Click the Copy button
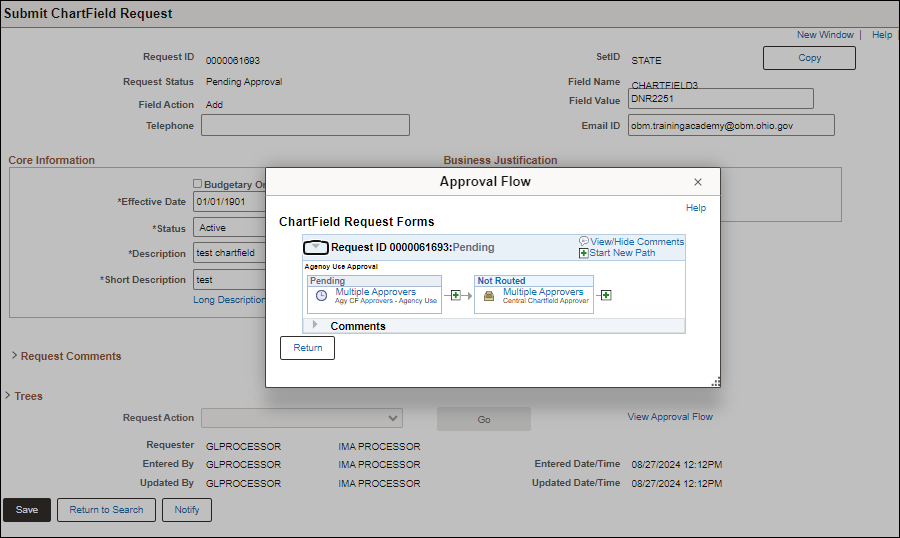900x538 pixels. tap(809, 58)
